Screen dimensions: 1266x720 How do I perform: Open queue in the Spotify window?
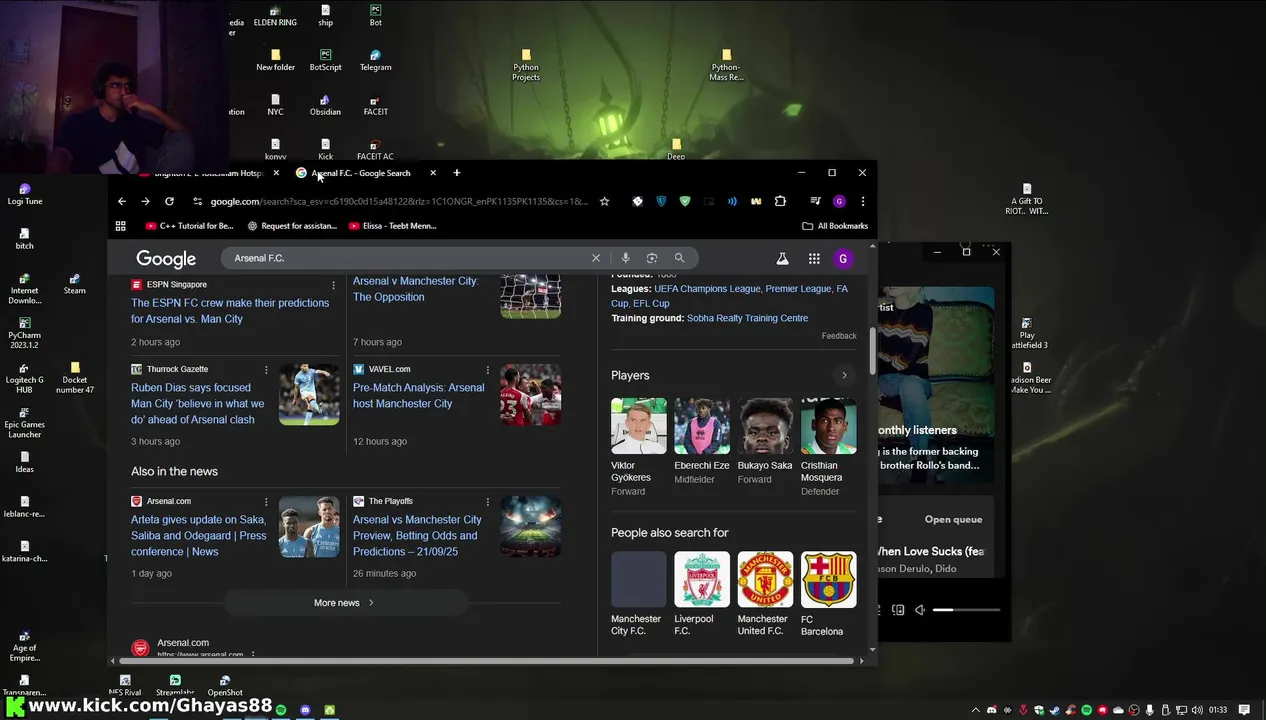[953, 520]
